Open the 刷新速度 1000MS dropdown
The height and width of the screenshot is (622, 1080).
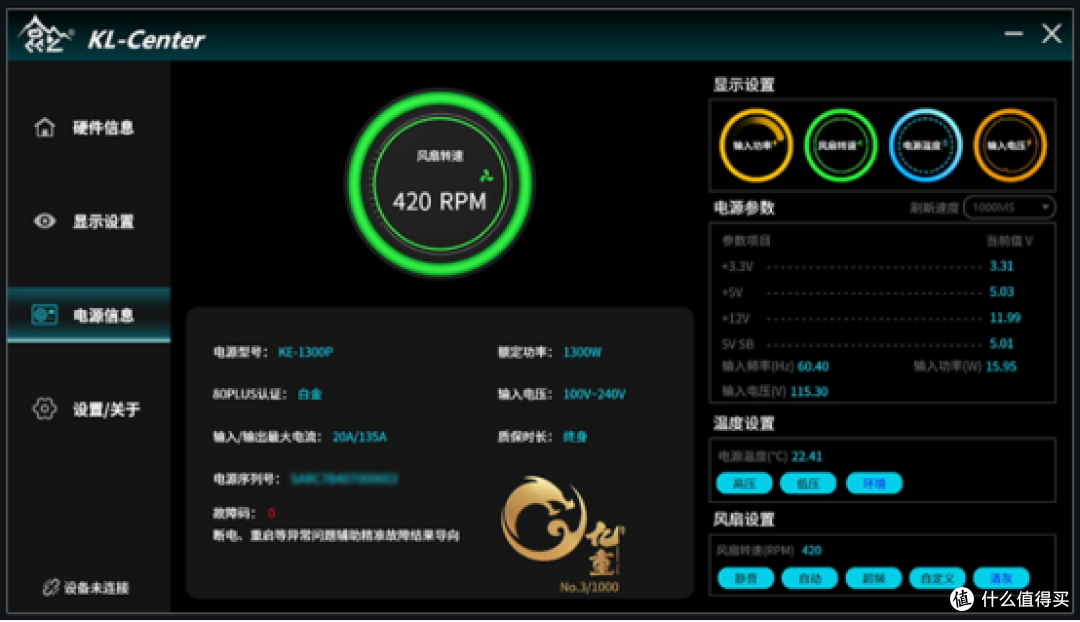click(1009, 207)
